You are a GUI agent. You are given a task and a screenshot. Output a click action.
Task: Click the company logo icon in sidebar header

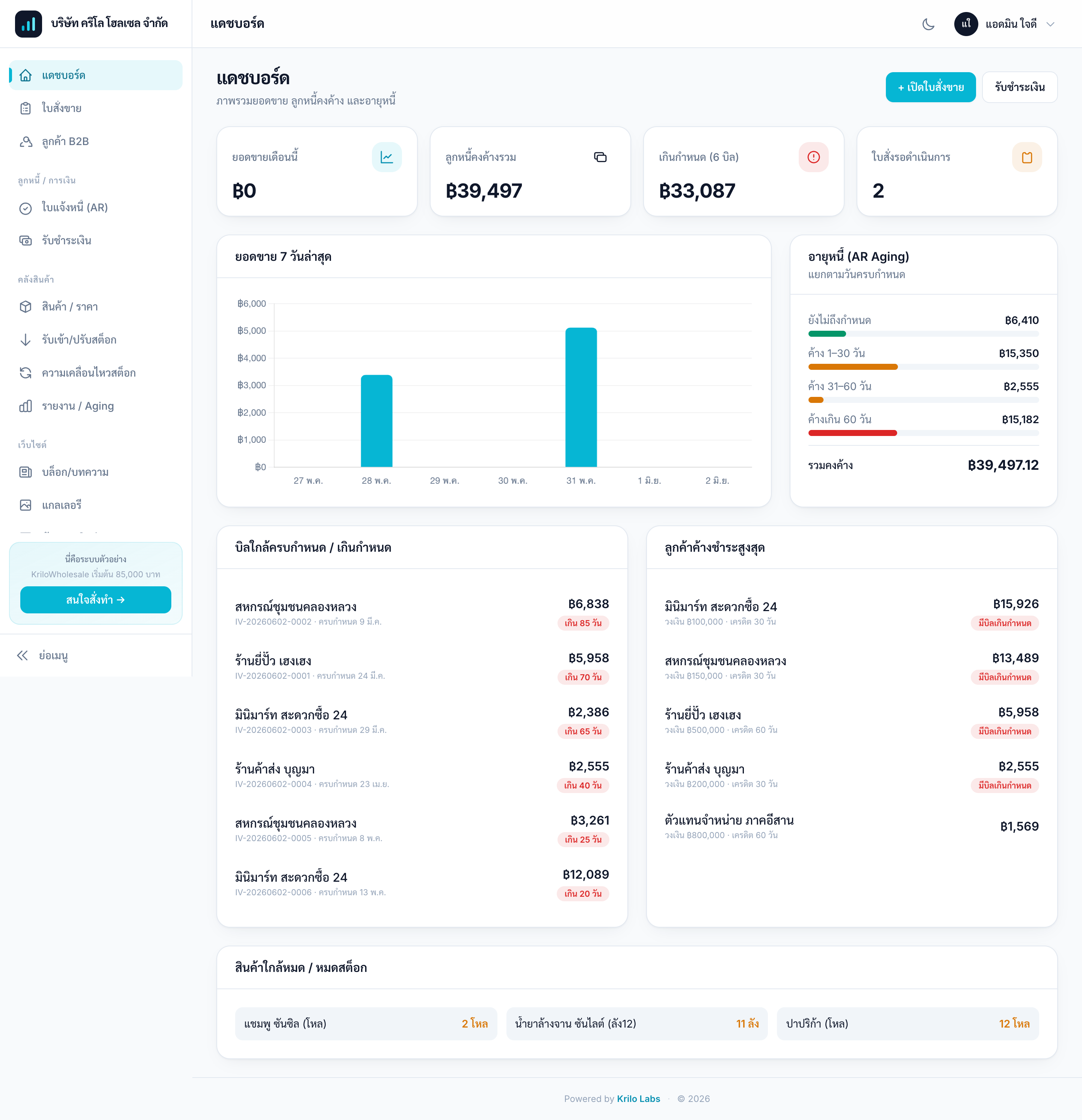[x=29, y=24]
